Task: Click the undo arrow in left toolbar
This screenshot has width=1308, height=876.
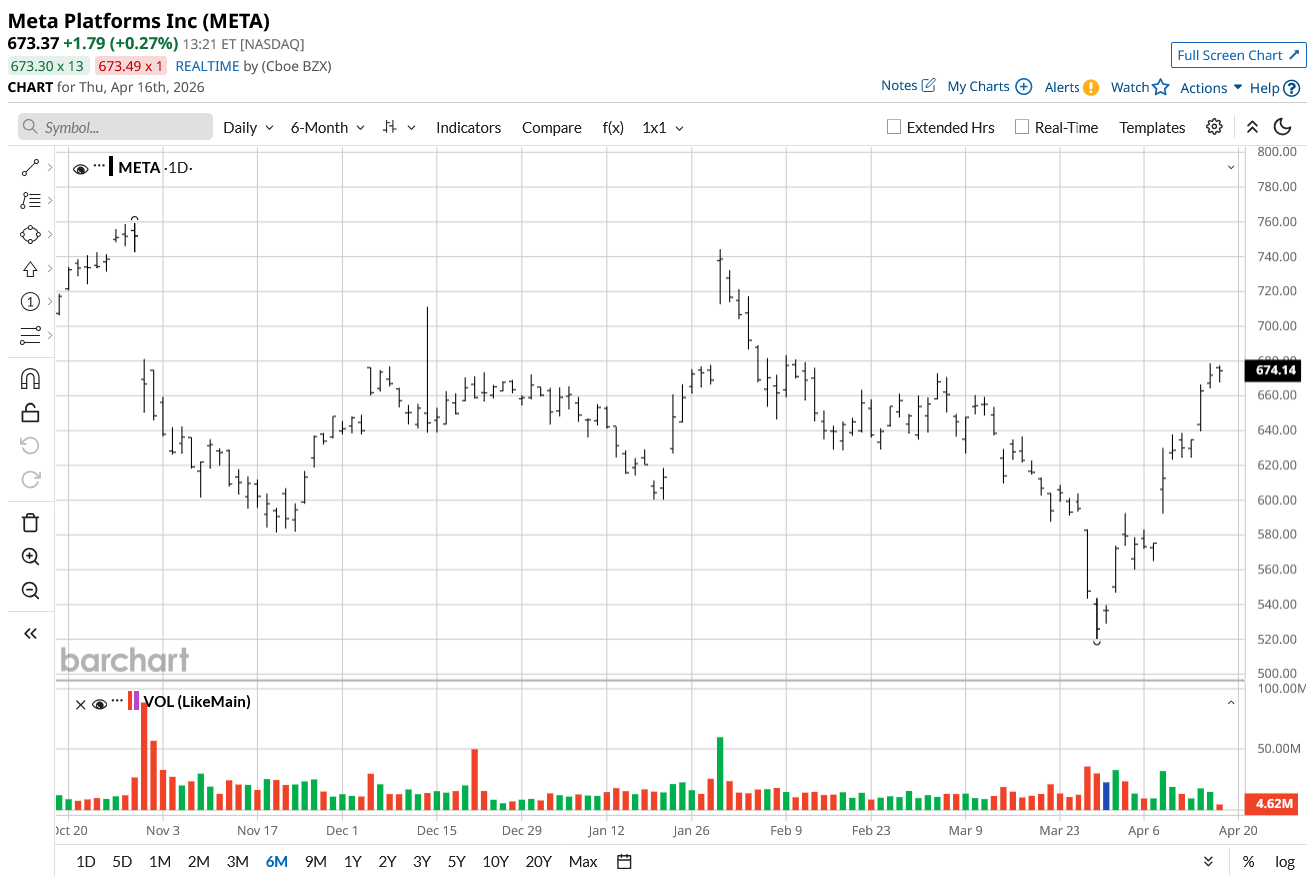Action: [30, 445]
